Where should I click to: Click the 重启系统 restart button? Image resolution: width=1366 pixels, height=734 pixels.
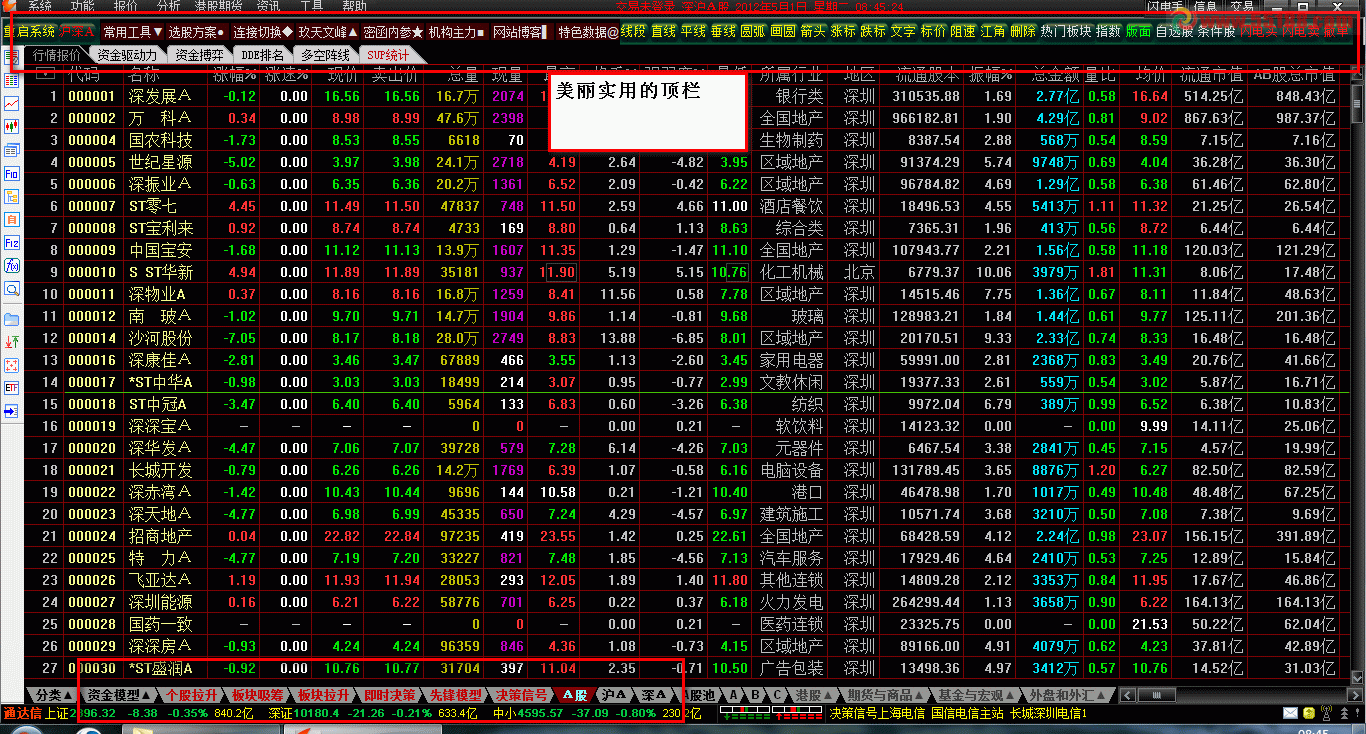point(28,32)
